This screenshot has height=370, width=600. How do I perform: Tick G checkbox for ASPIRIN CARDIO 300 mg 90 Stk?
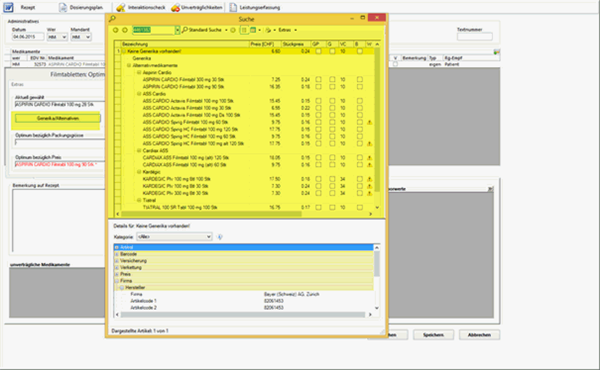pyautogui.click(x=332, y=87)
